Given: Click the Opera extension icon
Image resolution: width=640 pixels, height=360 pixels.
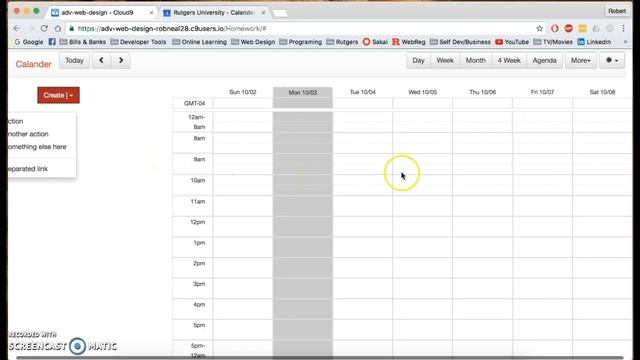Looking at the screenshot, I should pyautogui.click(x=554, y=29).
